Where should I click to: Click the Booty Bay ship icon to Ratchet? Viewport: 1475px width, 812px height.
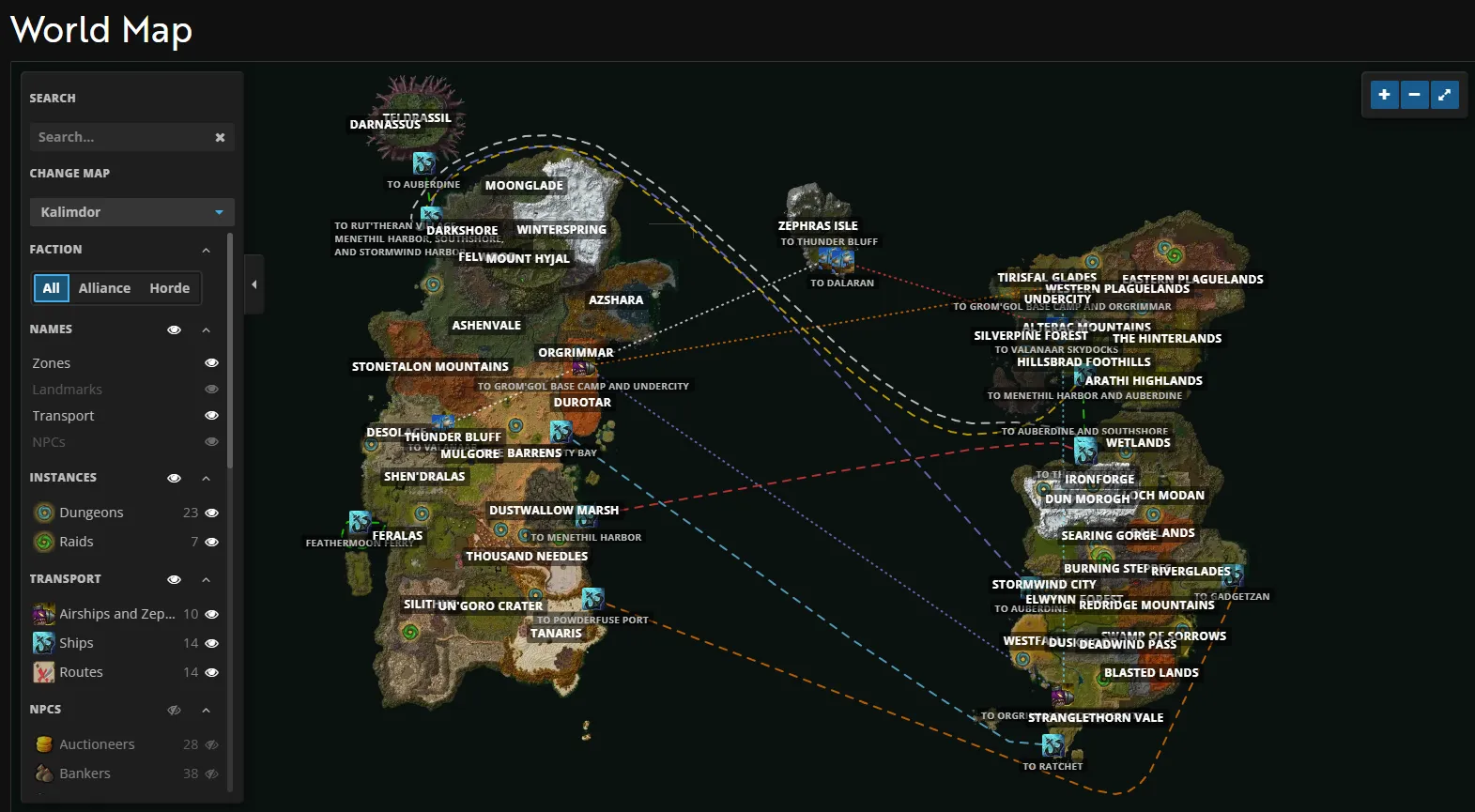coord(1052,745)
